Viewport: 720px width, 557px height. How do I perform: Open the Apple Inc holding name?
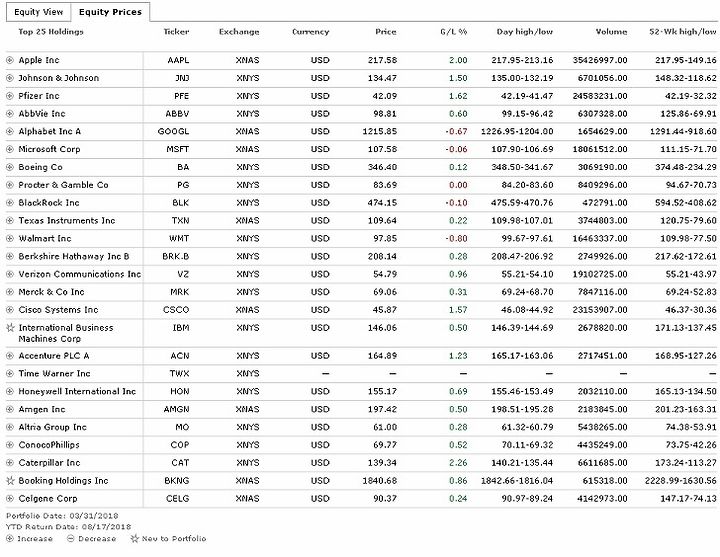[x=39, y=60]
